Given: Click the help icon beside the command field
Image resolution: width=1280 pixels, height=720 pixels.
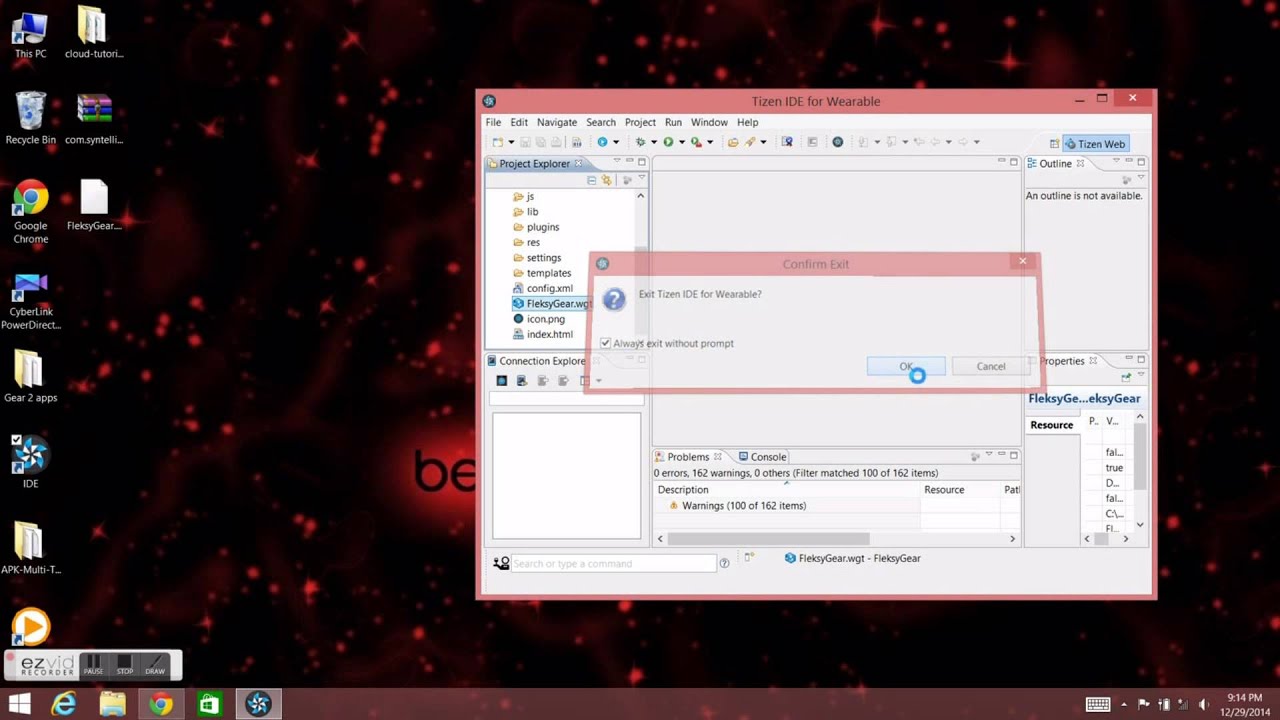Looking at the screenshot, I should click(x=724, y=563).
